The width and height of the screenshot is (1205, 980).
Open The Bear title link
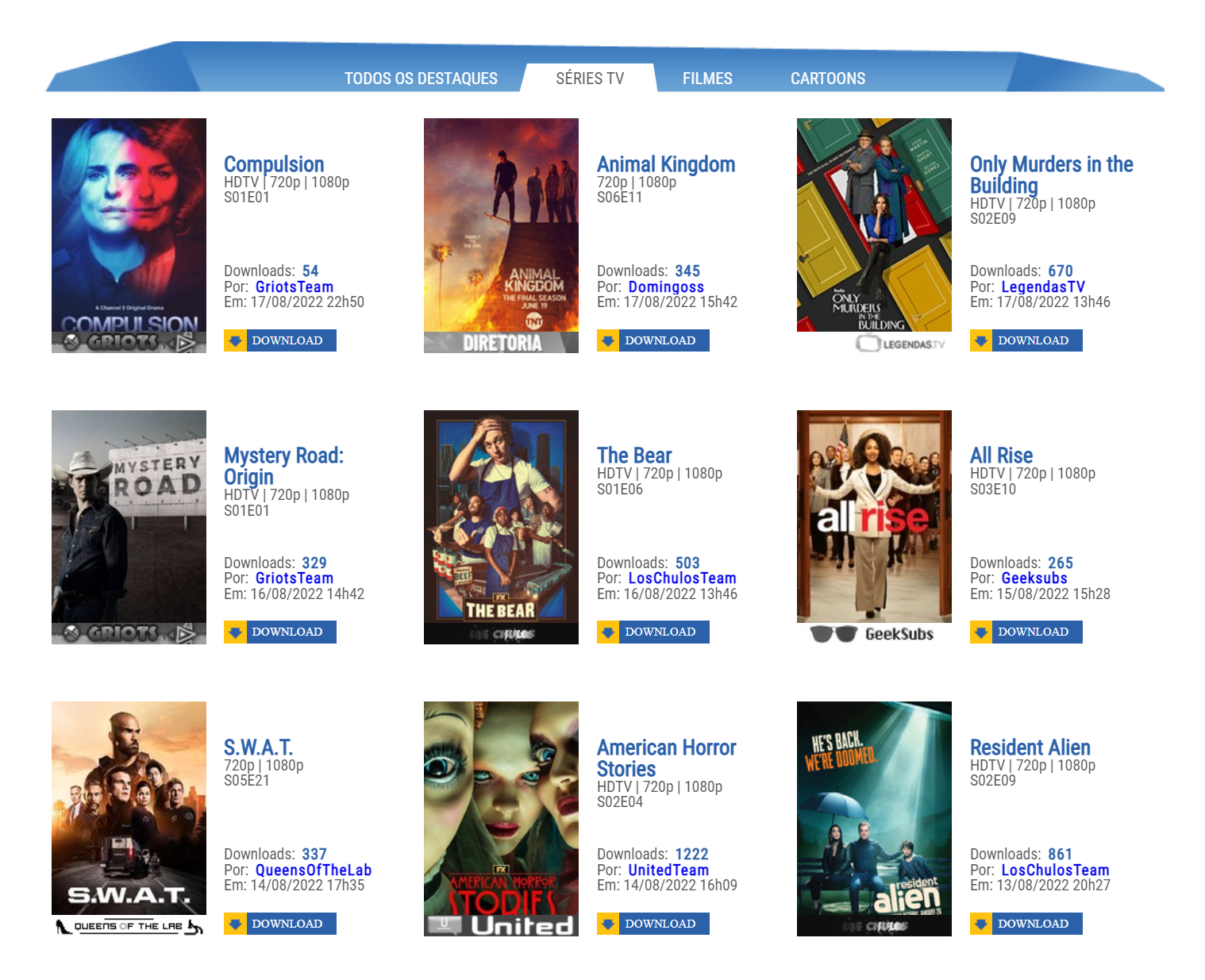point(634,455)
